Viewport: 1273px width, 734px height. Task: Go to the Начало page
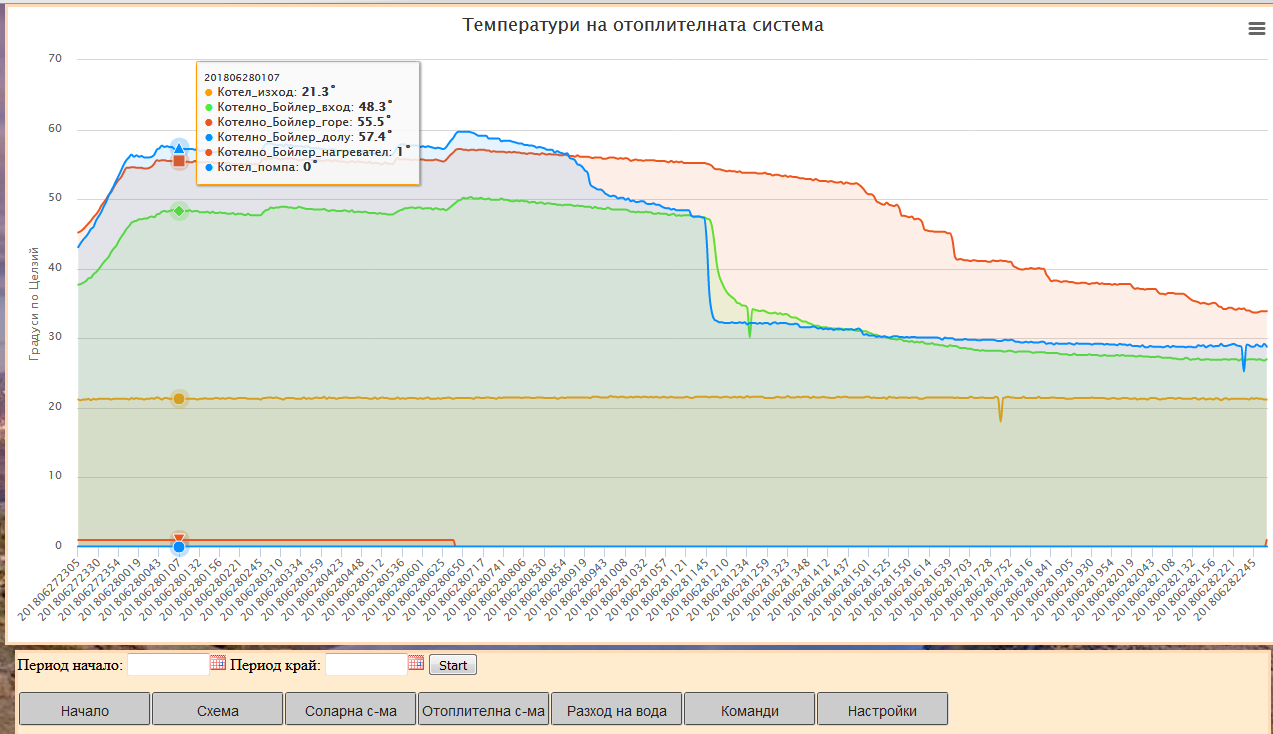click(85, 711)
